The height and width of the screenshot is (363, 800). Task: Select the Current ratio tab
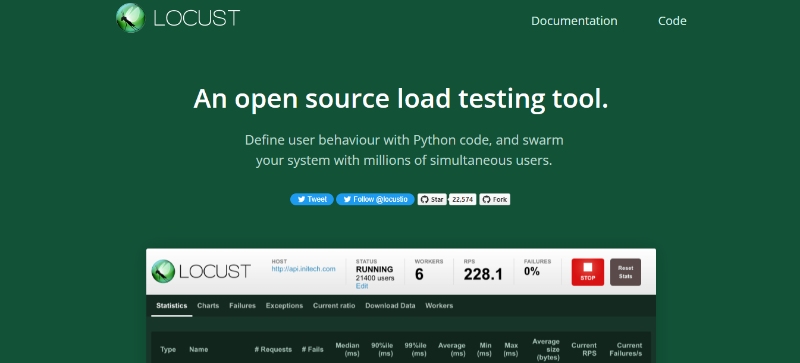334,305
